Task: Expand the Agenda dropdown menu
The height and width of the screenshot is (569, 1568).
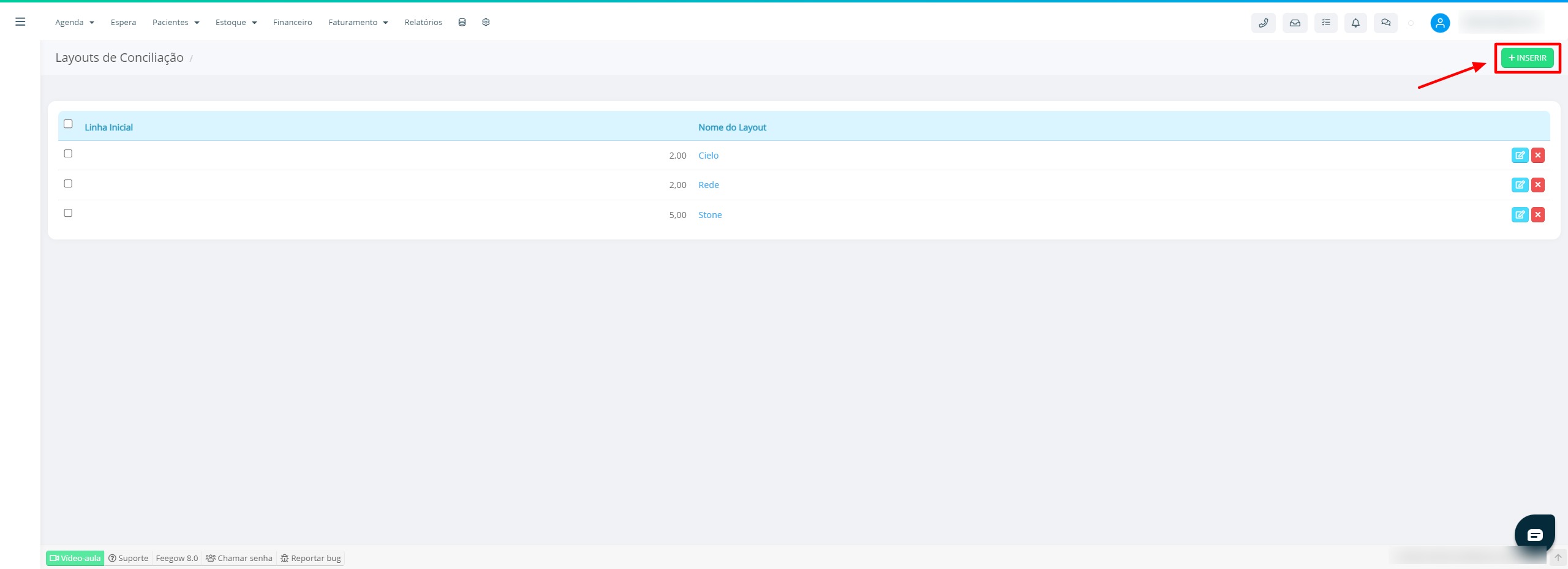Action: tap(75, 23)
